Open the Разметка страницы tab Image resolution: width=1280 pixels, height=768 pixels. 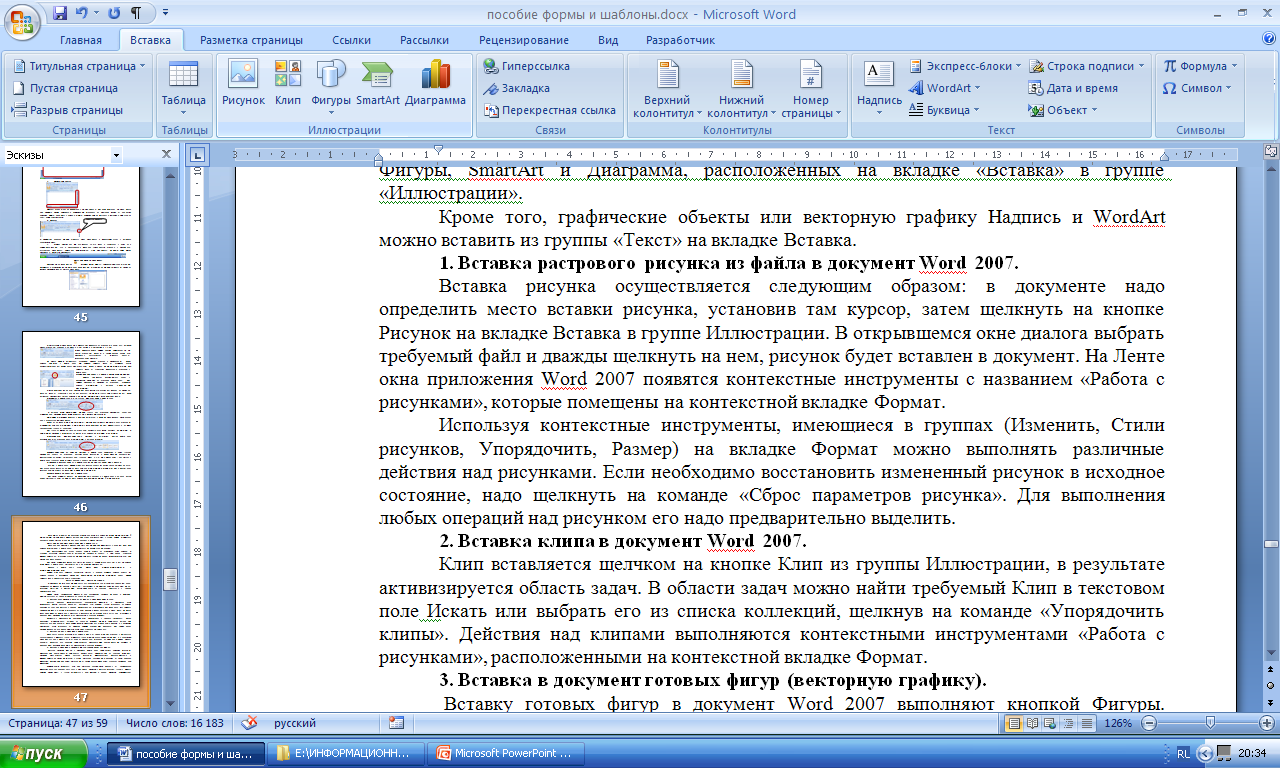coord(251,40)
